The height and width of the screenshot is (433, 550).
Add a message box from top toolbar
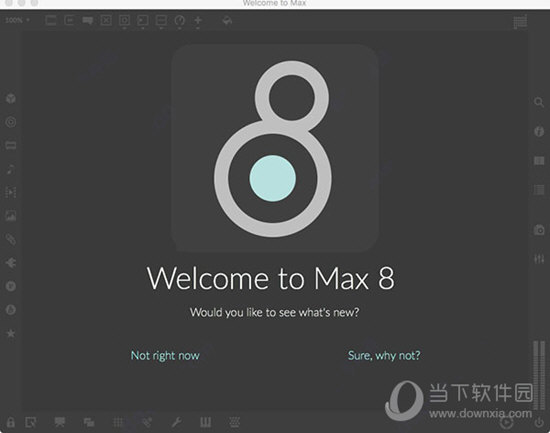point(69,21)
